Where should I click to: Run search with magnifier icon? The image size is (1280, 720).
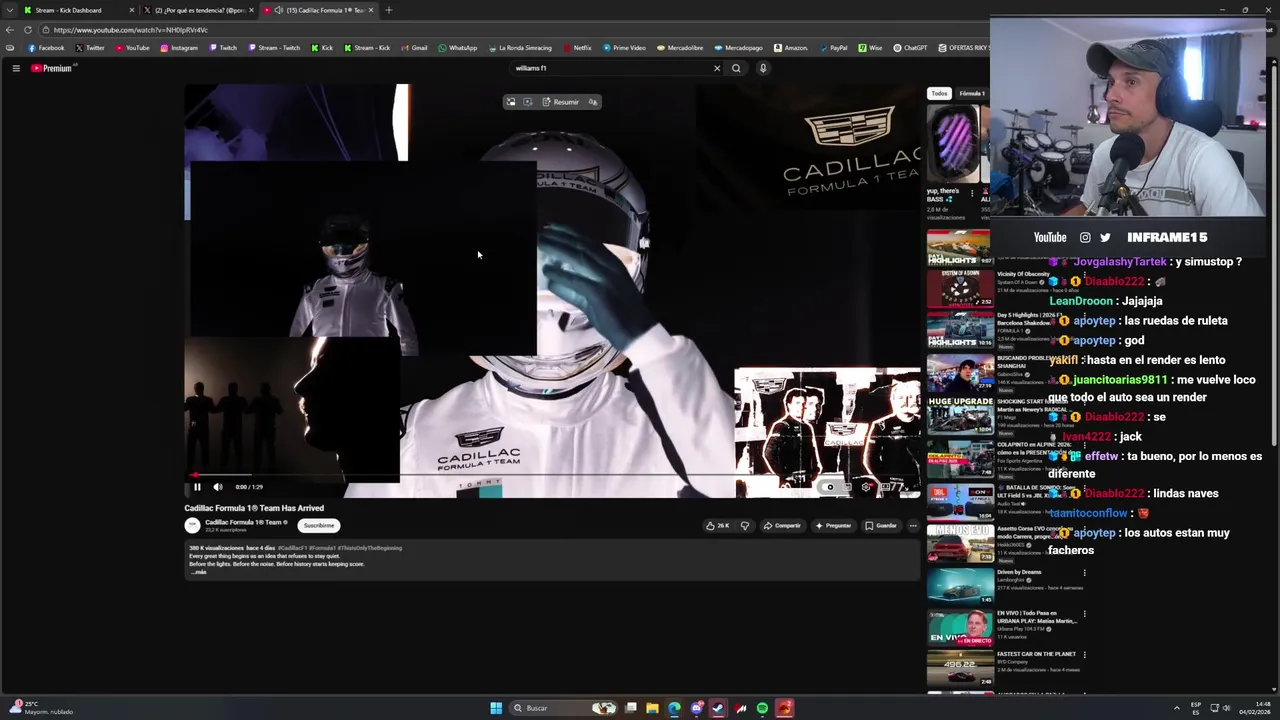click(x=736, y=68)
